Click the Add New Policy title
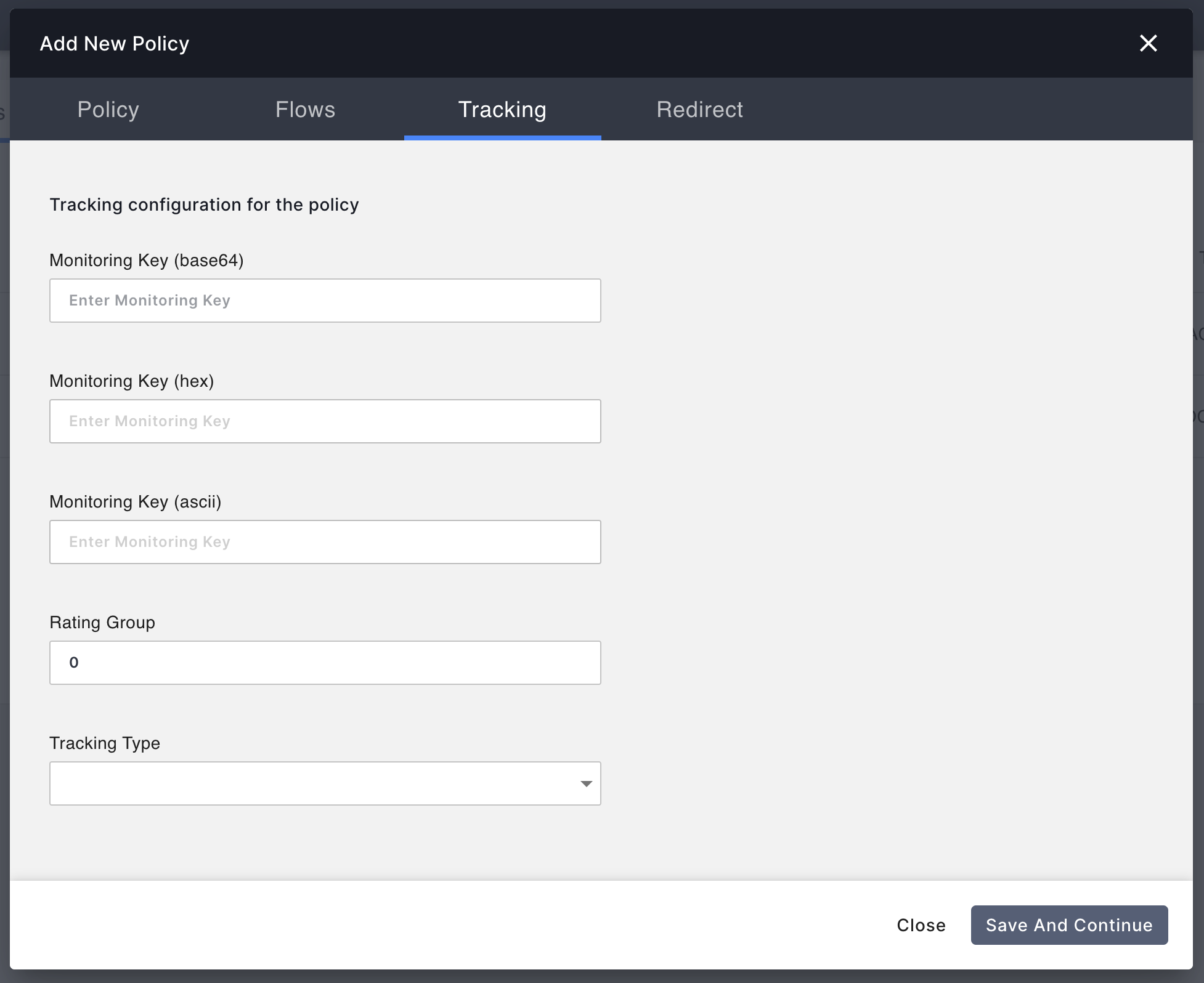This screenshot has width=1204, height=983. point(115,43)
